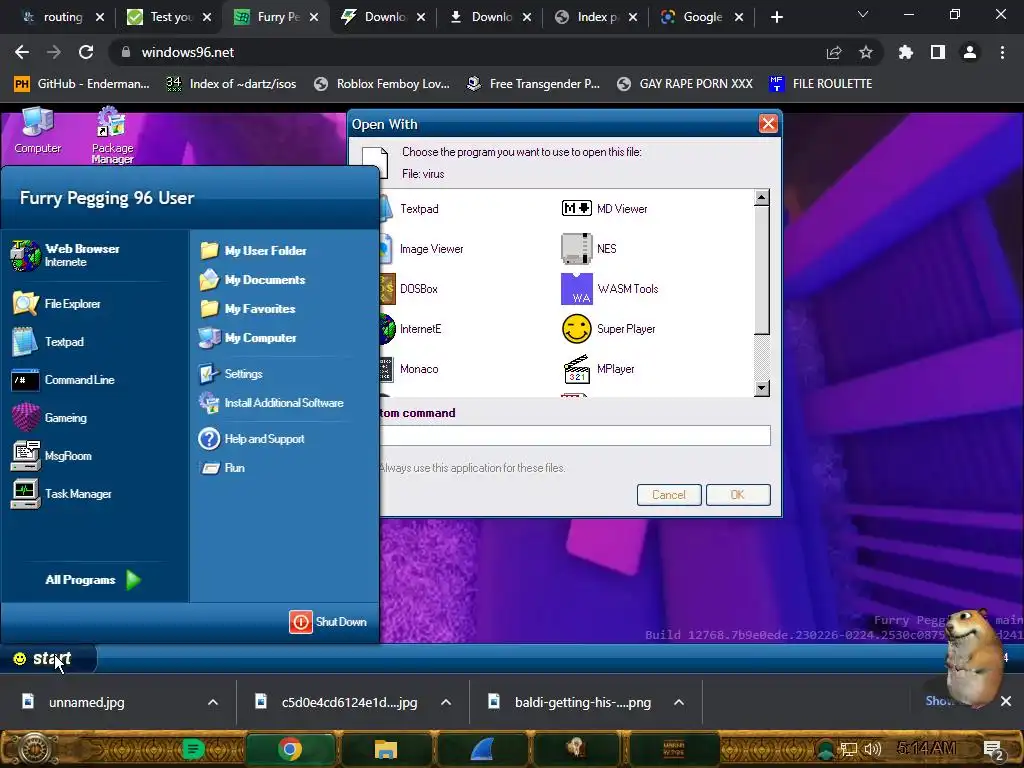Open Chrome from the Windows taskbar

point(291,749)
